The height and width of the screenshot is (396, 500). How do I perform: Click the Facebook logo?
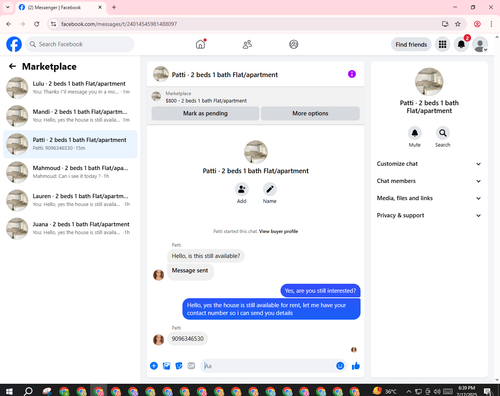[14, 44]
